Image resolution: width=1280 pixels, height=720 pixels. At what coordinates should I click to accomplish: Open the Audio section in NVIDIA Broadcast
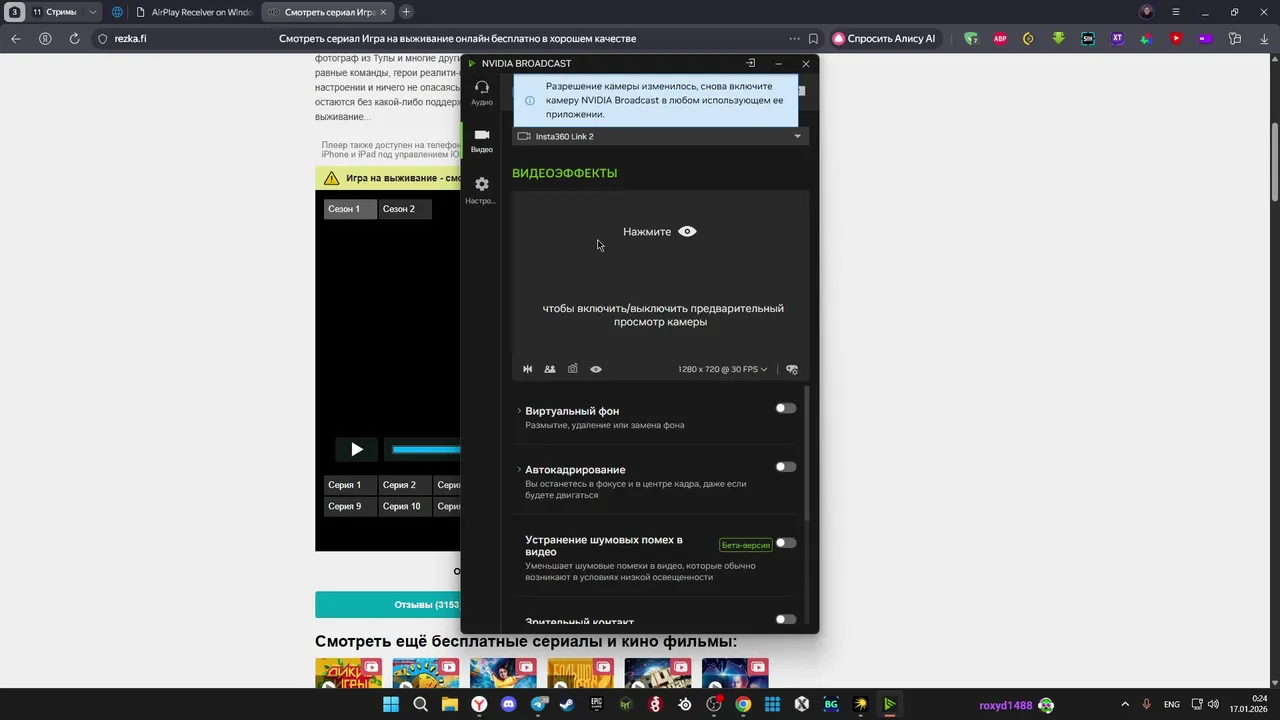click(482, 93)
